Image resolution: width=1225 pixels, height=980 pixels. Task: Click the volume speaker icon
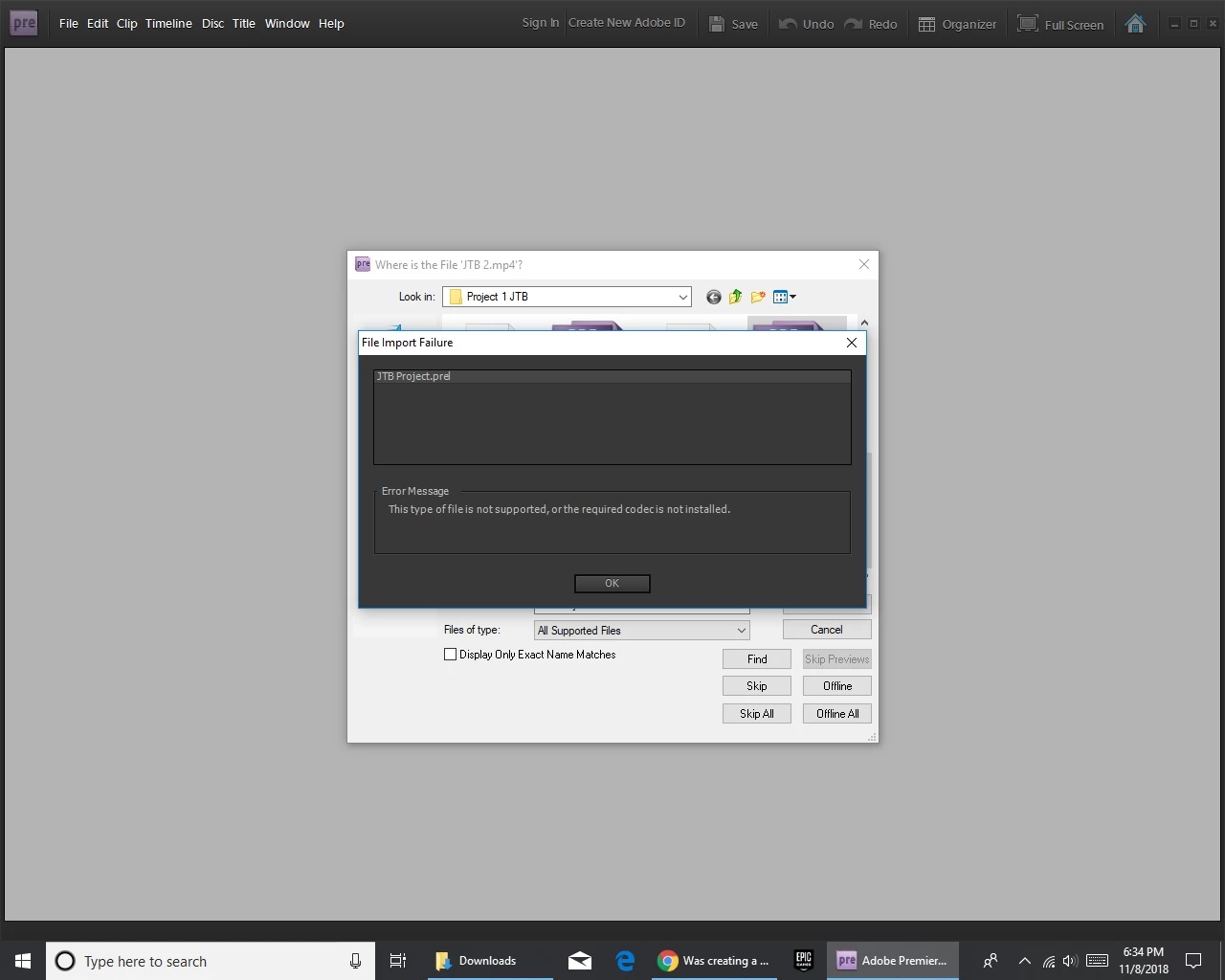tap(1070, 961)
